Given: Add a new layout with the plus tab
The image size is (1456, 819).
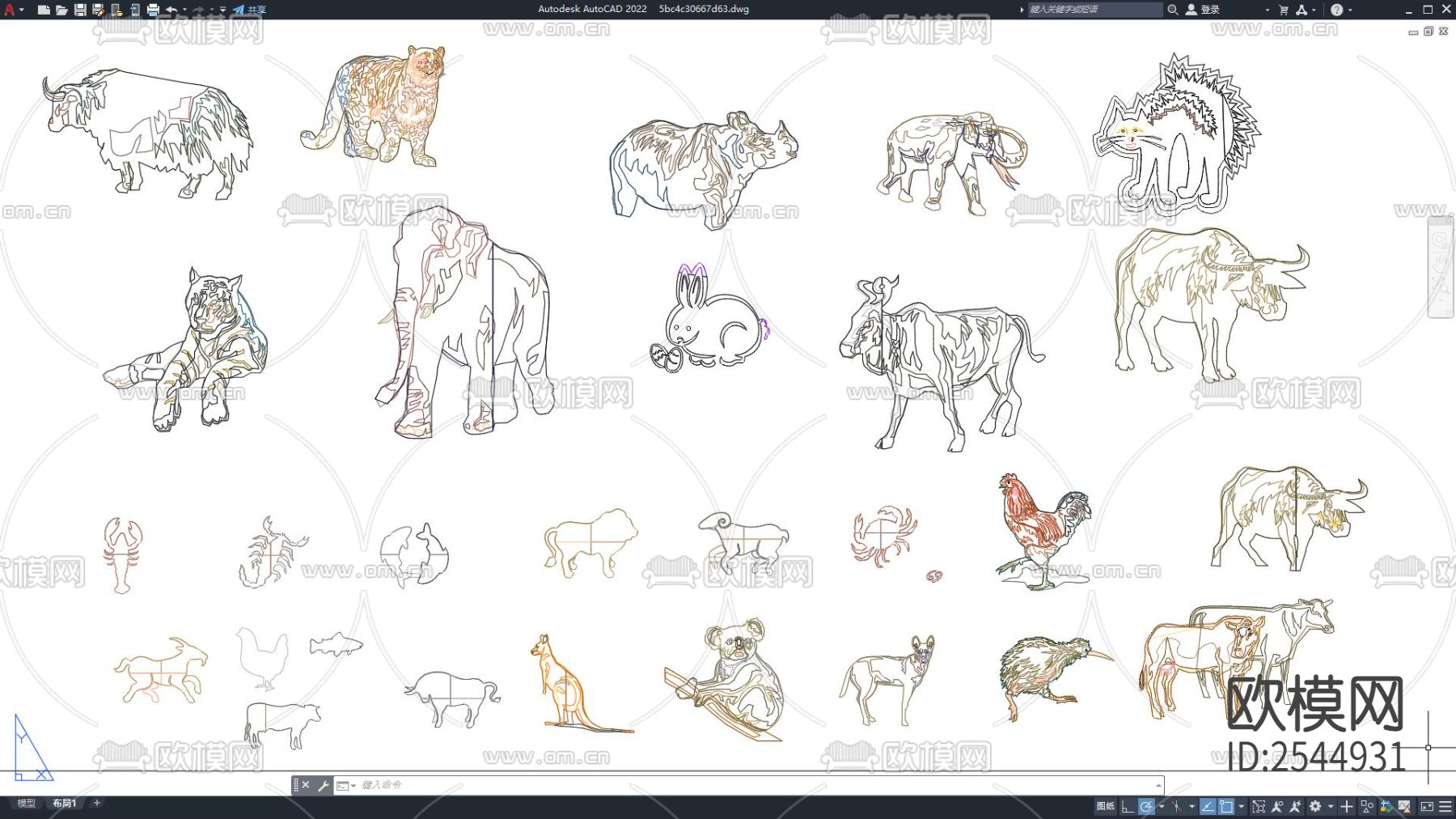Looking at the screenshot, I should [97, 804].
